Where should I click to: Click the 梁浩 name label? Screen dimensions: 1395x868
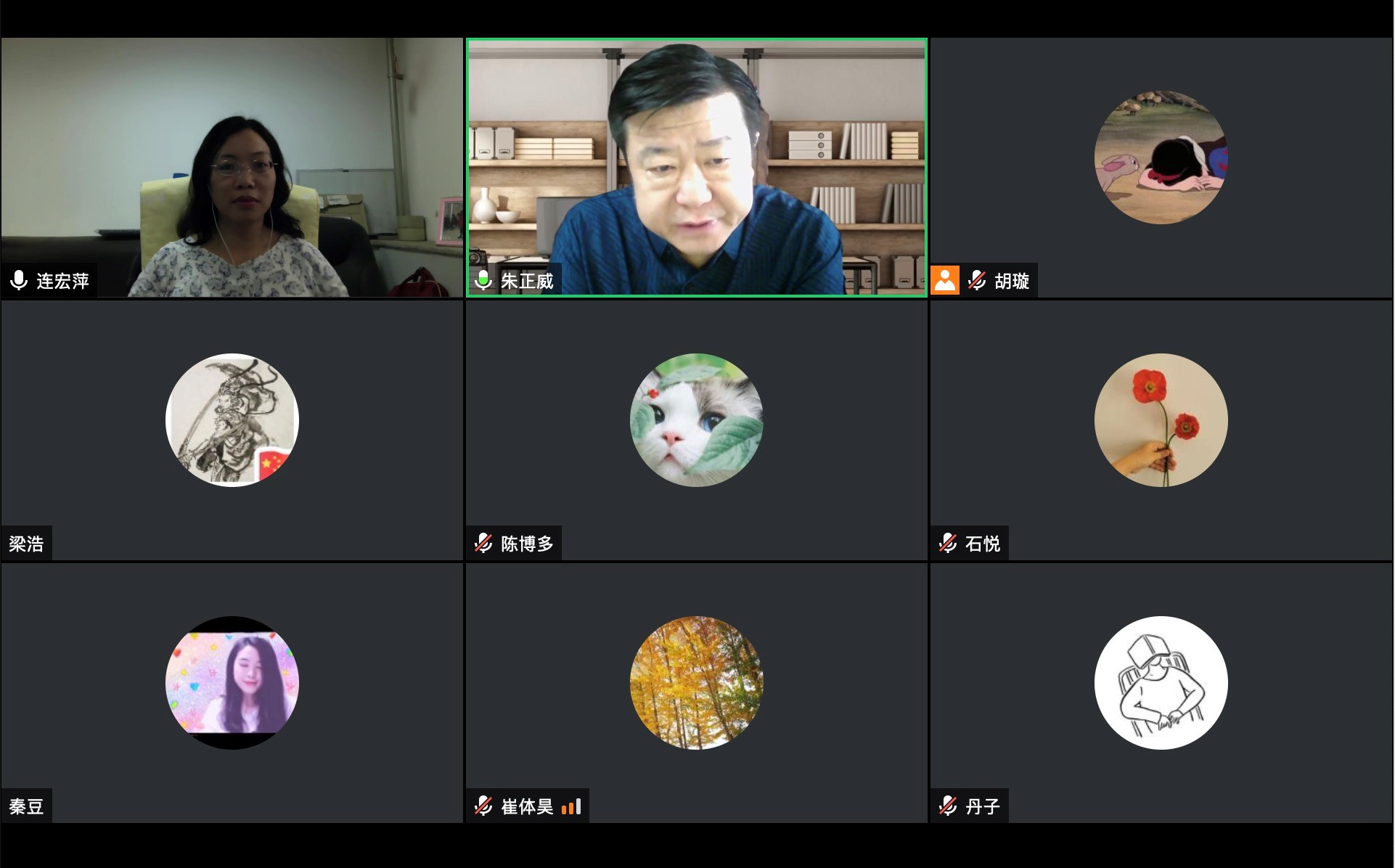pos(26,544)
